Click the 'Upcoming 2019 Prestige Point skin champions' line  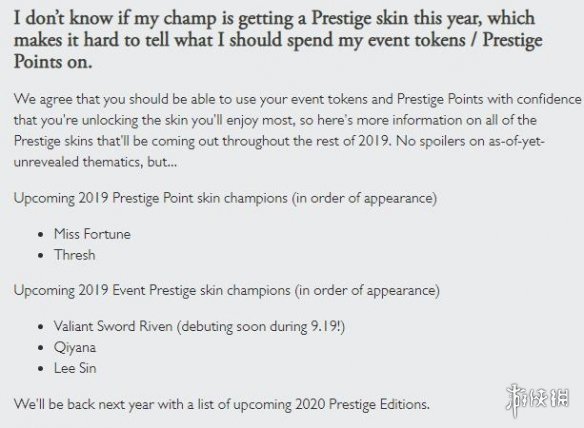point(225,198)
